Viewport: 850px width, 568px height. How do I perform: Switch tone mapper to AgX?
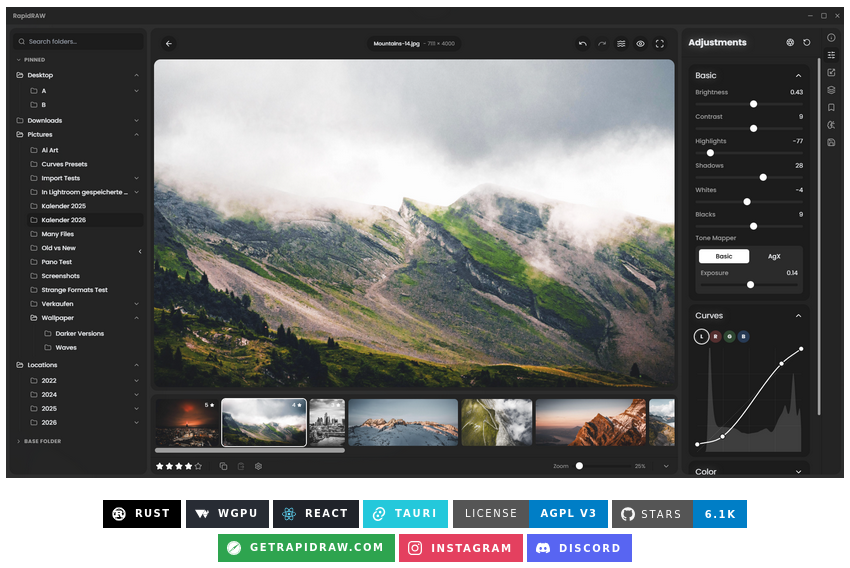tap(774, 256)
